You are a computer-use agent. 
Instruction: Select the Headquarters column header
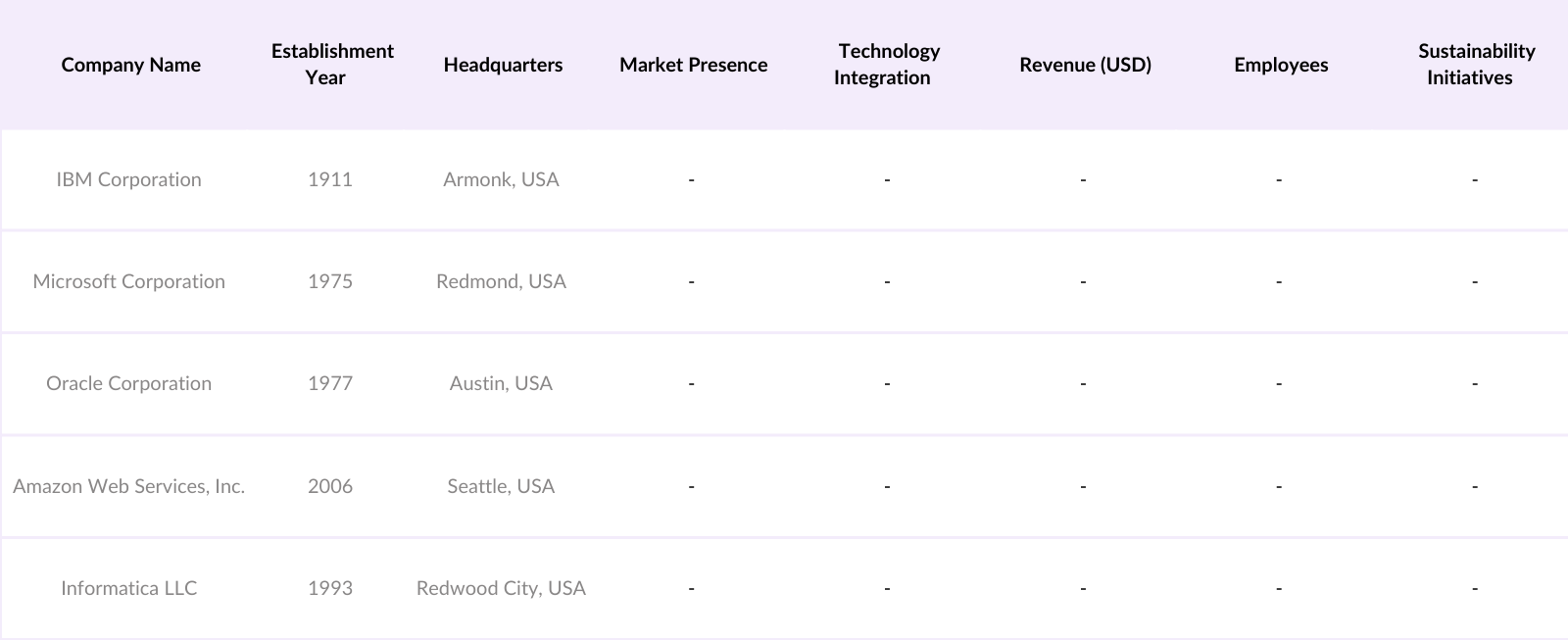(x=503, y=65)
